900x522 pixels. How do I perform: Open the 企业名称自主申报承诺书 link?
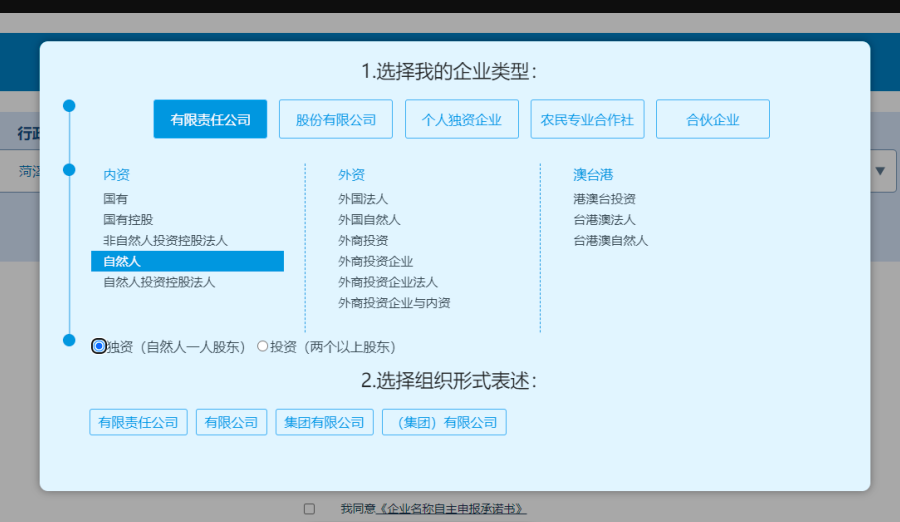coord(451,509)
